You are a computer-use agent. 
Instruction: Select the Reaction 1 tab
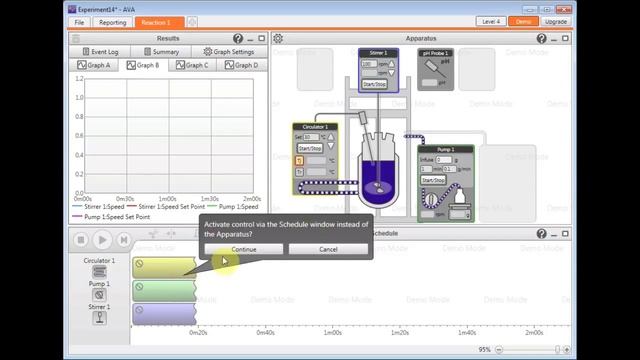[159, 22]
